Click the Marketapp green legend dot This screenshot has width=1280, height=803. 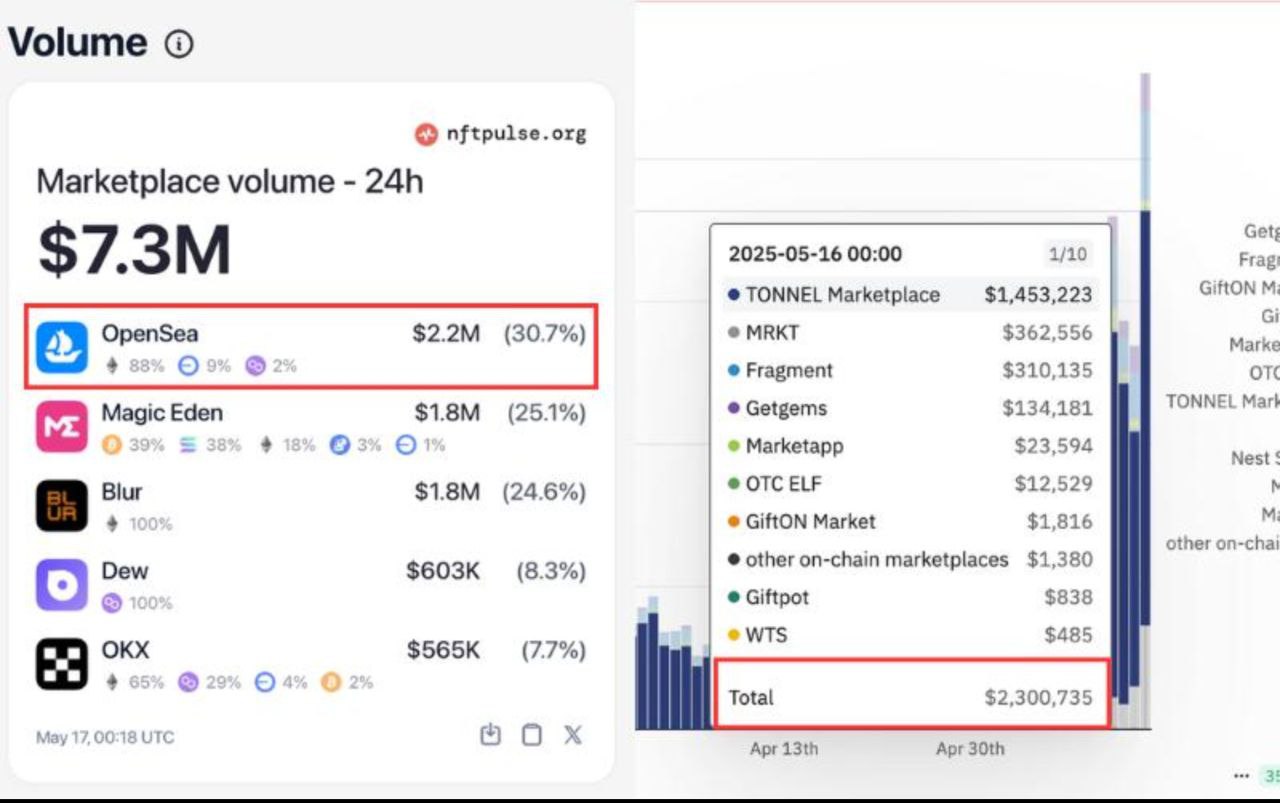tap(734, 446)
